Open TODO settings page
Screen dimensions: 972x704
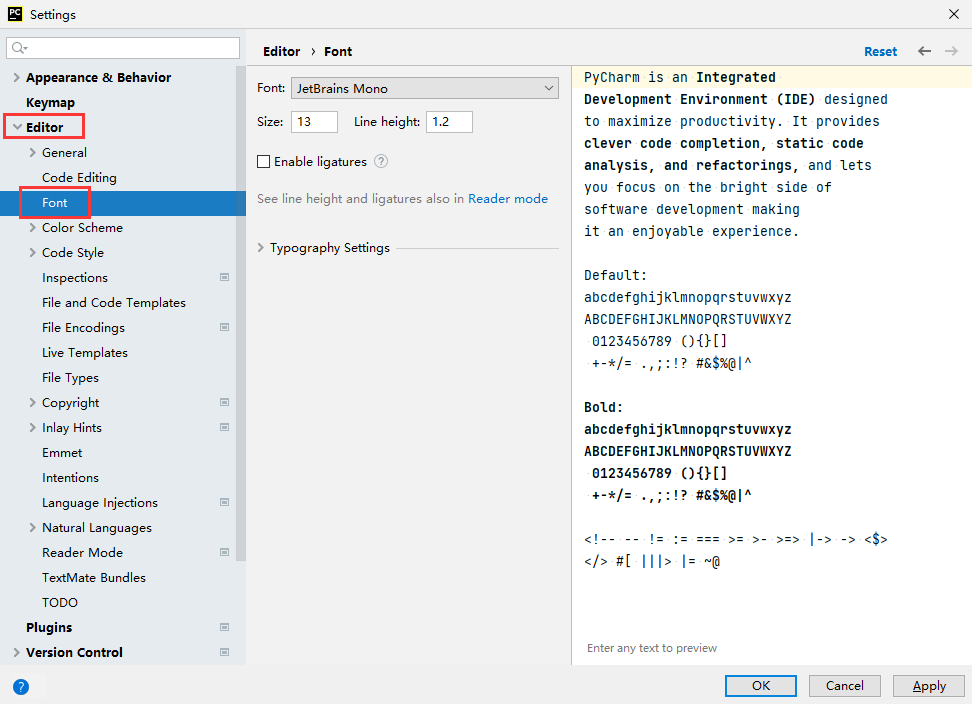(x=60, y=602)
